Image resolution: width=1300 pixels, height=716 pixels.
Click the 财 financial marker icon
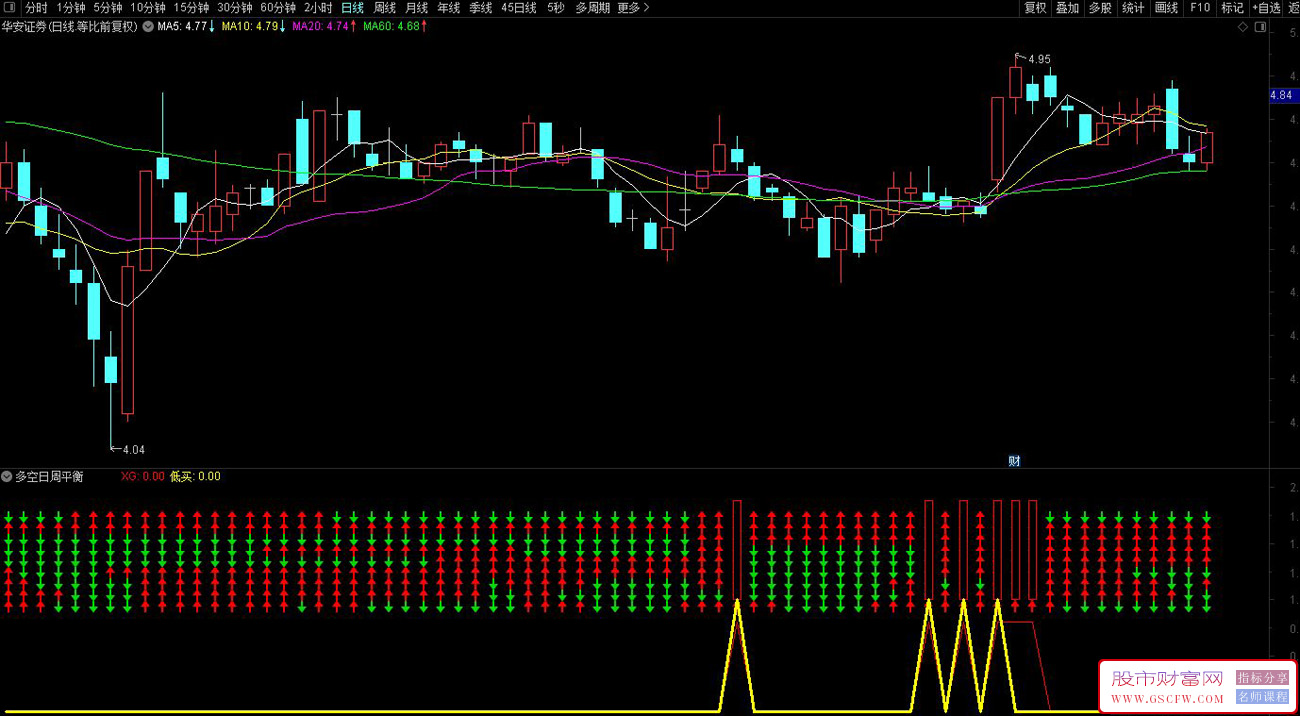[1014, 461]
